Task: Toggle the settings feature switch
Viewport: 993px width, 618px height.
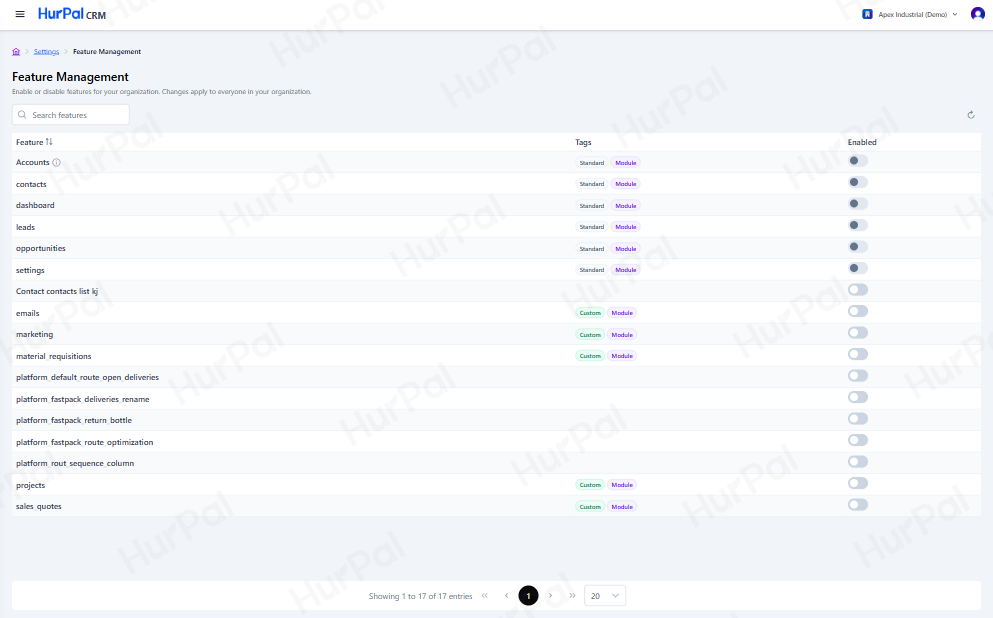Action: point(858,268)
